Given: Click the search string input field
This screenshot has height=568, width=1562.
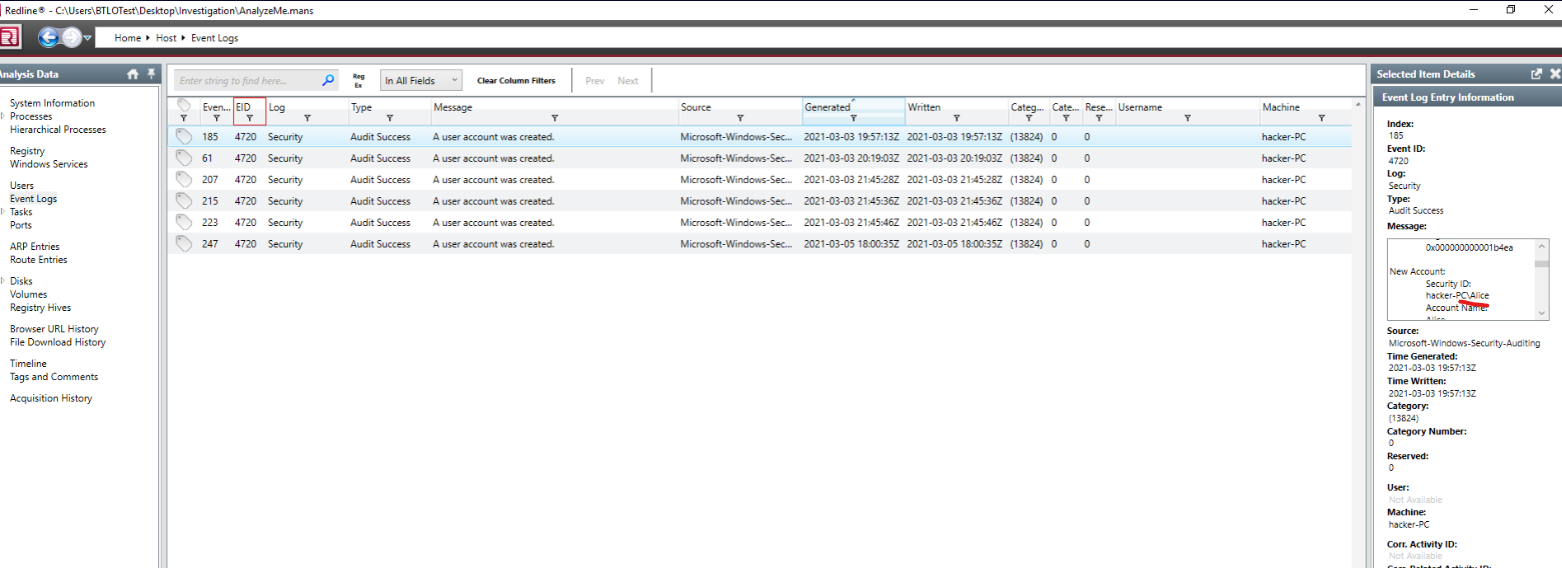Looking at the screenshot, I should pos(248,80).
